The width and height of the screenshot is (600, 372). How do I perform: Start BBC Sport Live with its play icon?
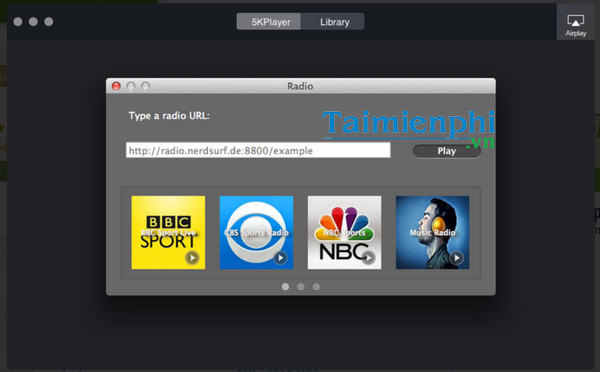pos(192,258)
